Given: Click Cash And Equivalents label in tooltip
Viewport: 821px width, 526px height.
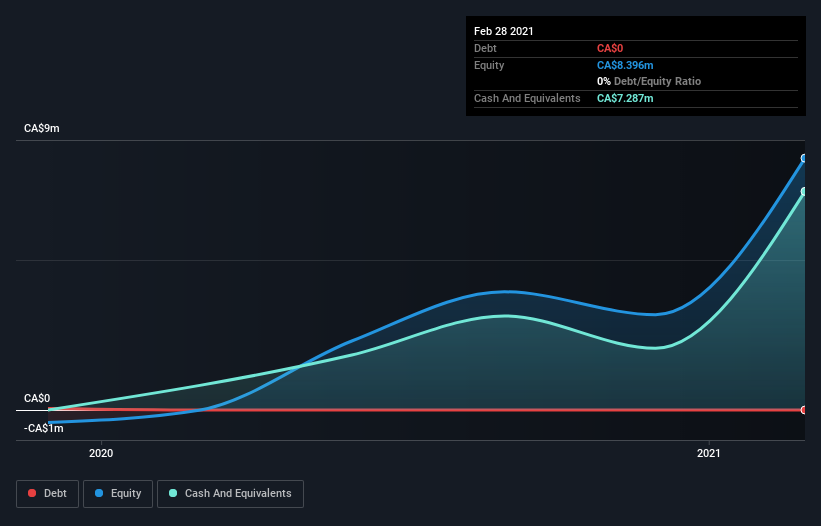Looking at the screenshot, I should 527,98.
